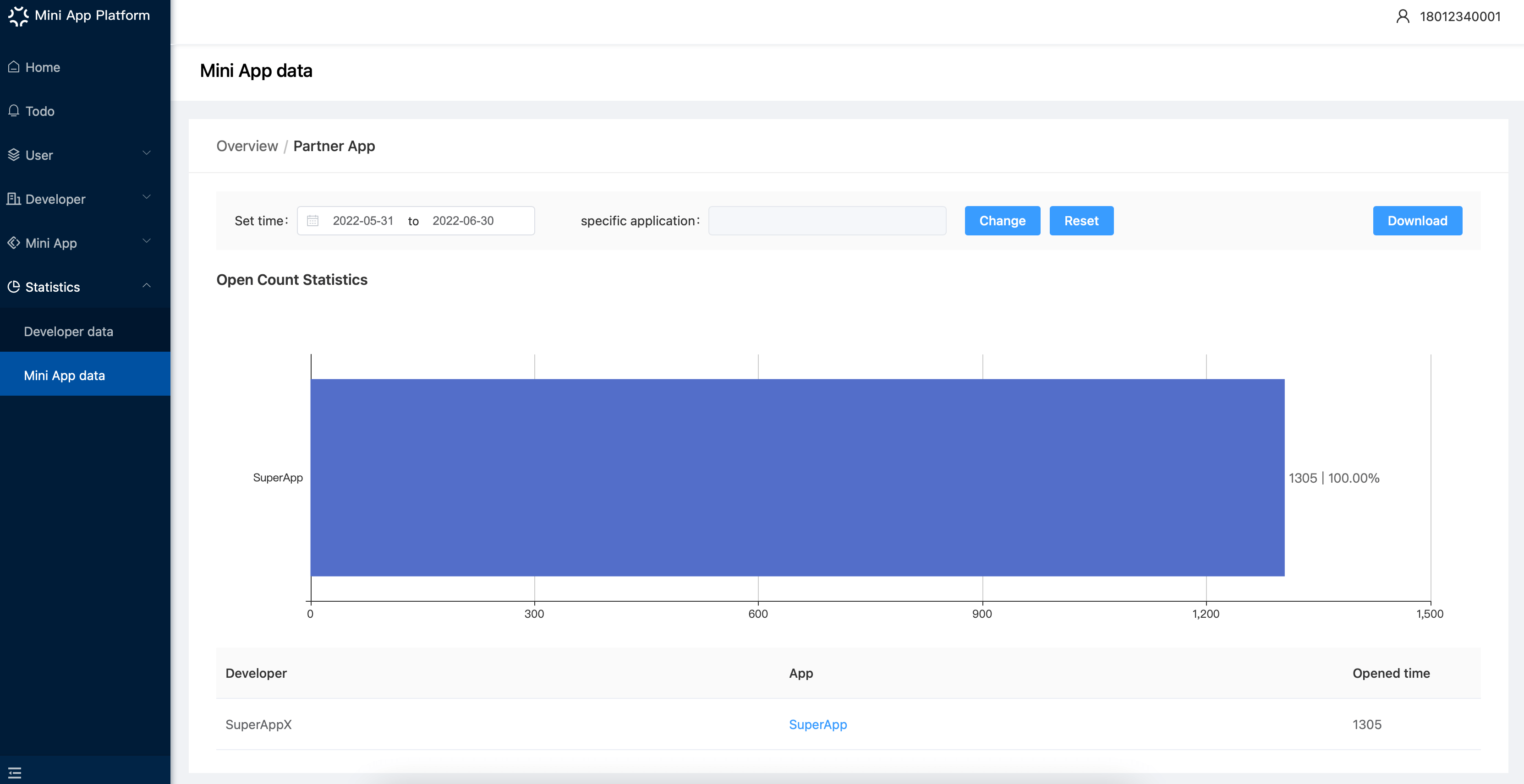This screenshot has height=784, width=1524.
Task: Click the User layers icon
Action: pyautogui.click(x=14, y=155)
